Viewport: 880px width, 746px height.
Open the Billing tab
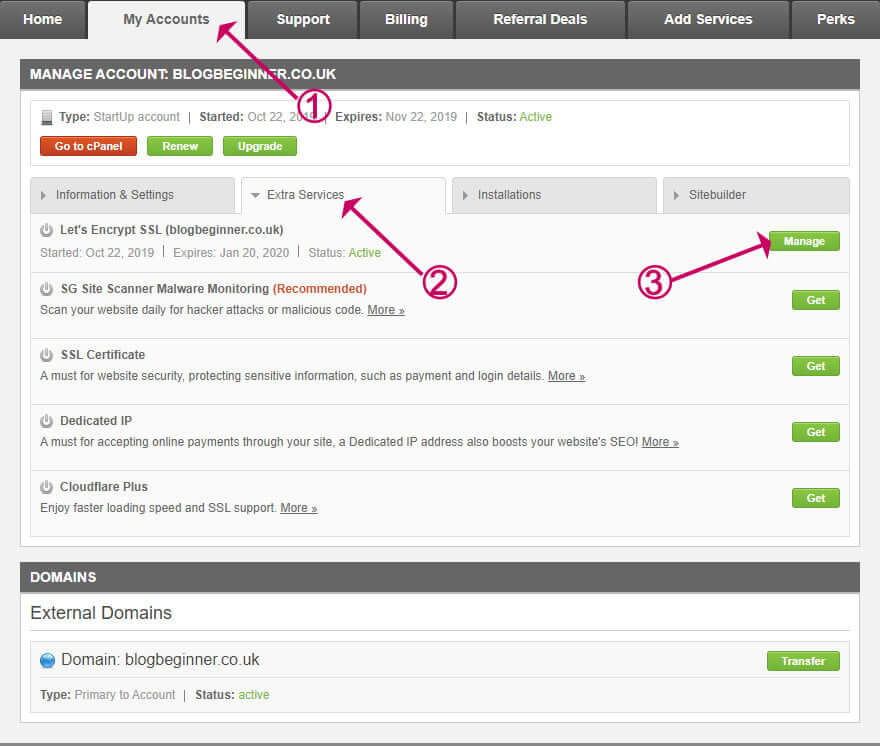[x=406, y=20]
